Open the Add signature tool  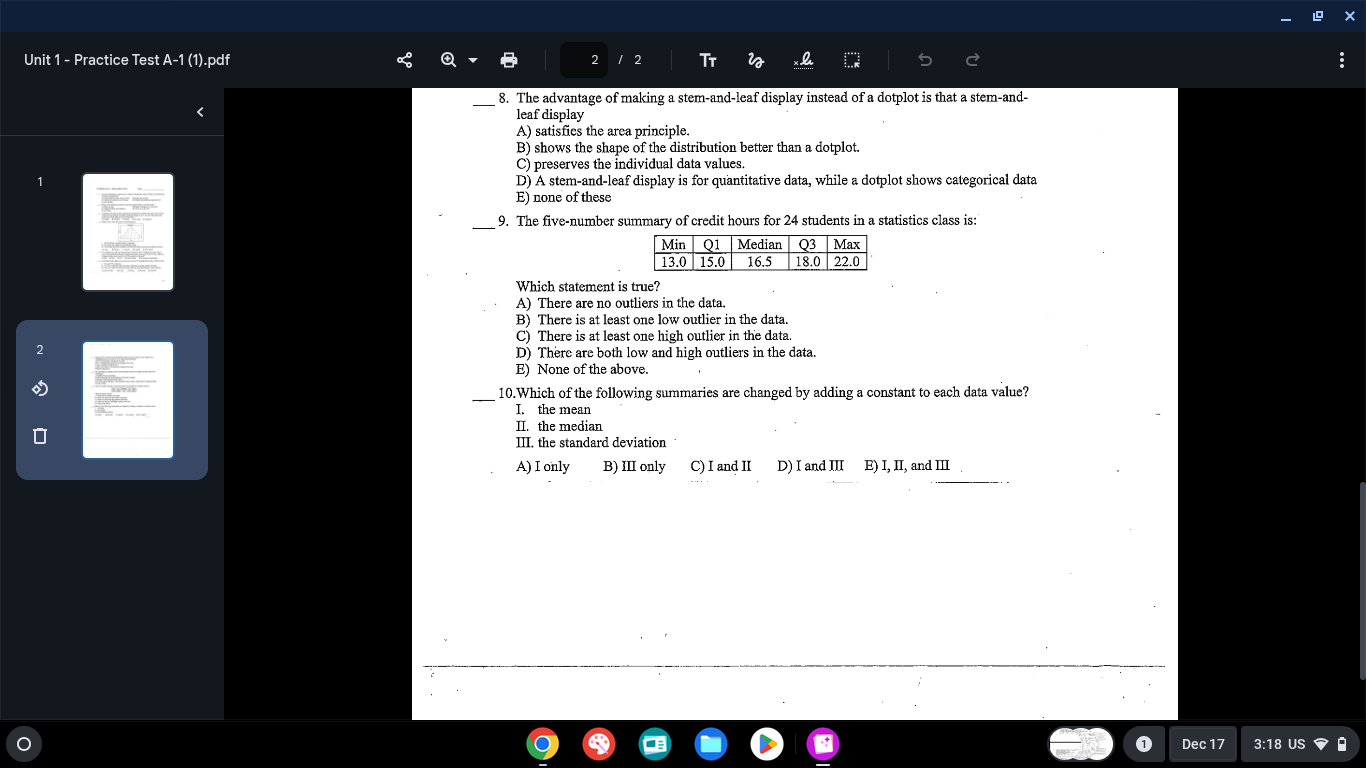tap(803, 60)
